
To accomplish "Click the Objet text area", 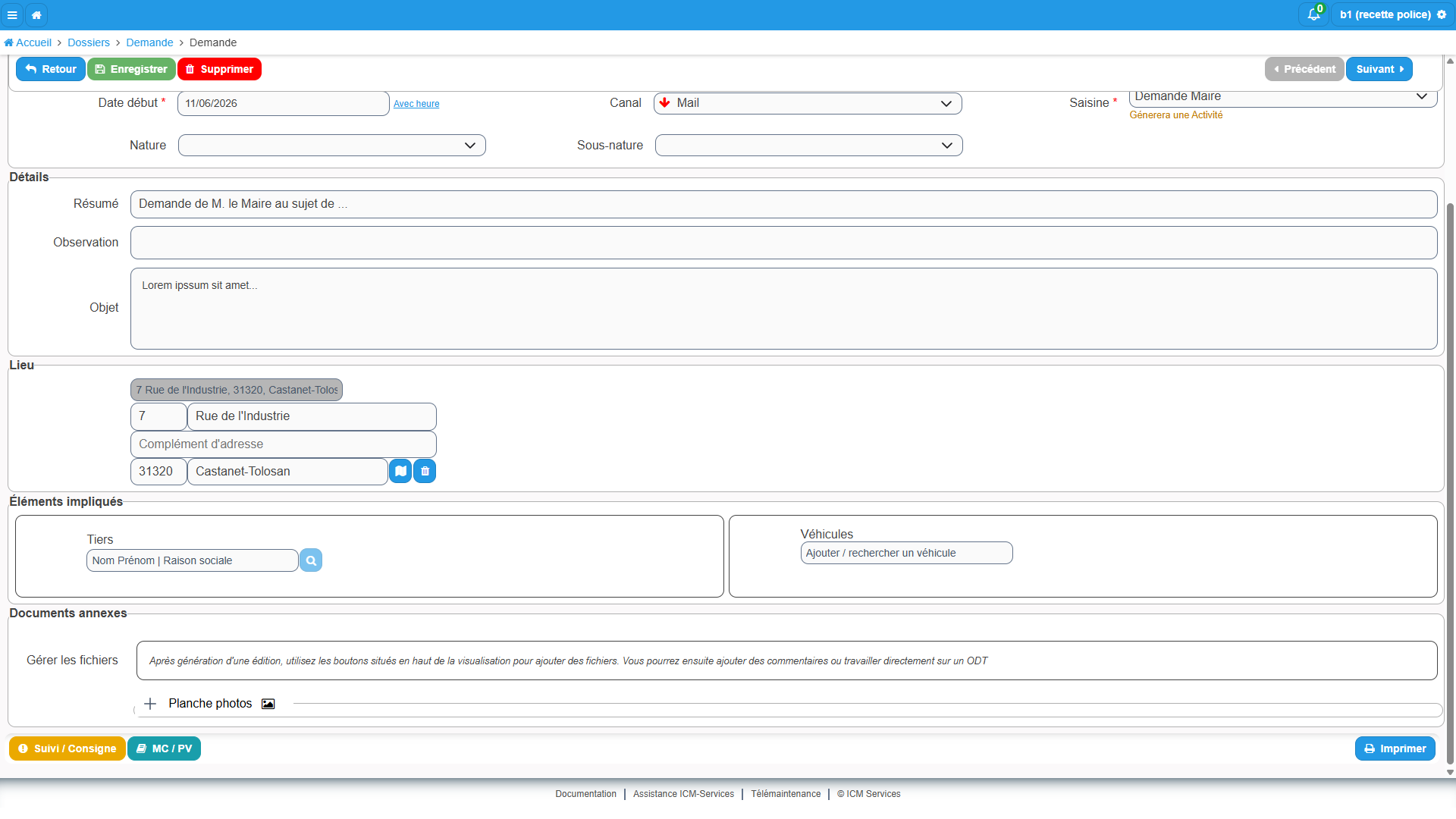I will 784,309.
